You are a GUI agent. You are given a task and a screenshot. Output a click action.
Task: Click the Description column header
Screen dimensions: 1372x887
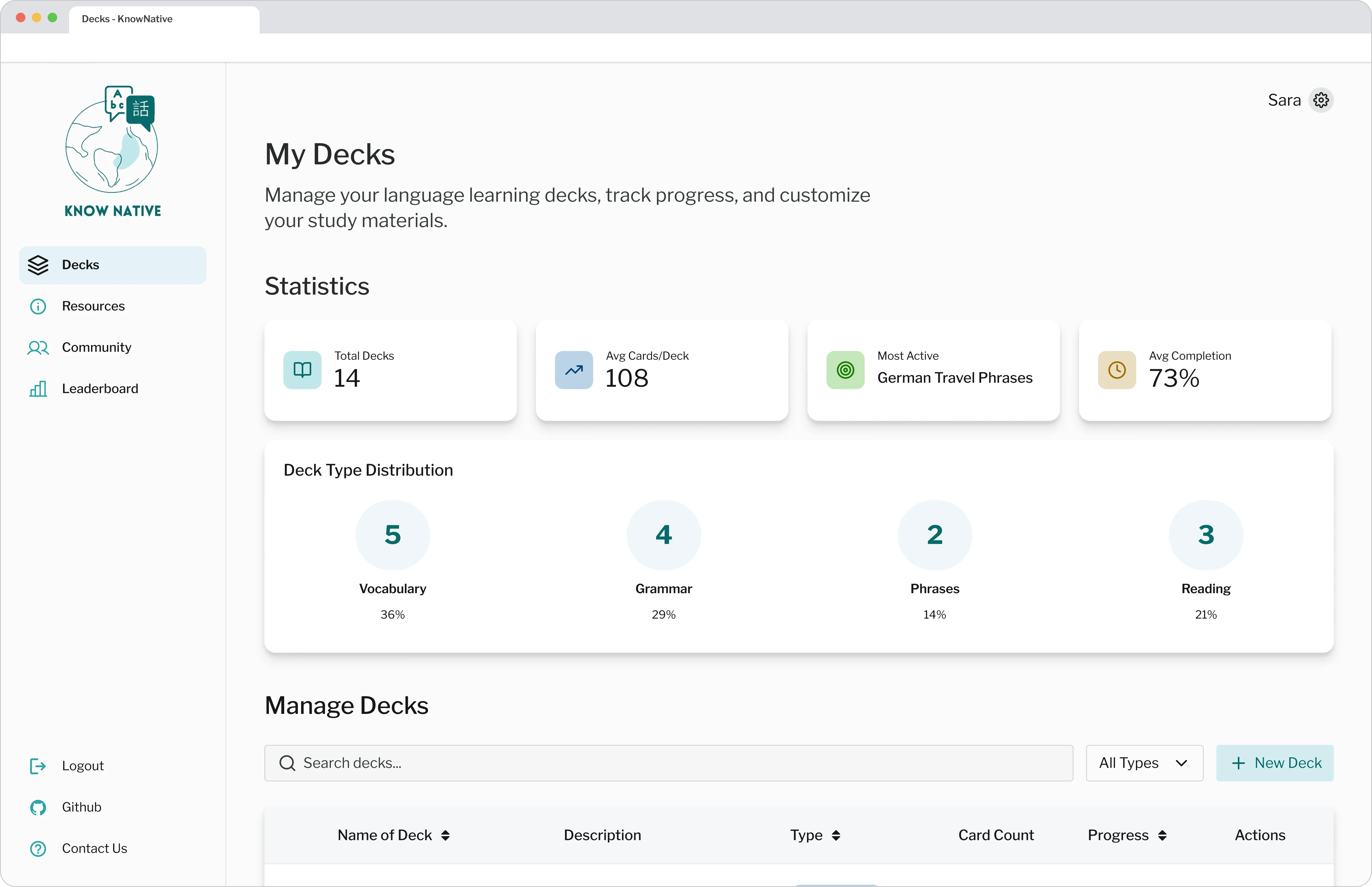(602, 835)
